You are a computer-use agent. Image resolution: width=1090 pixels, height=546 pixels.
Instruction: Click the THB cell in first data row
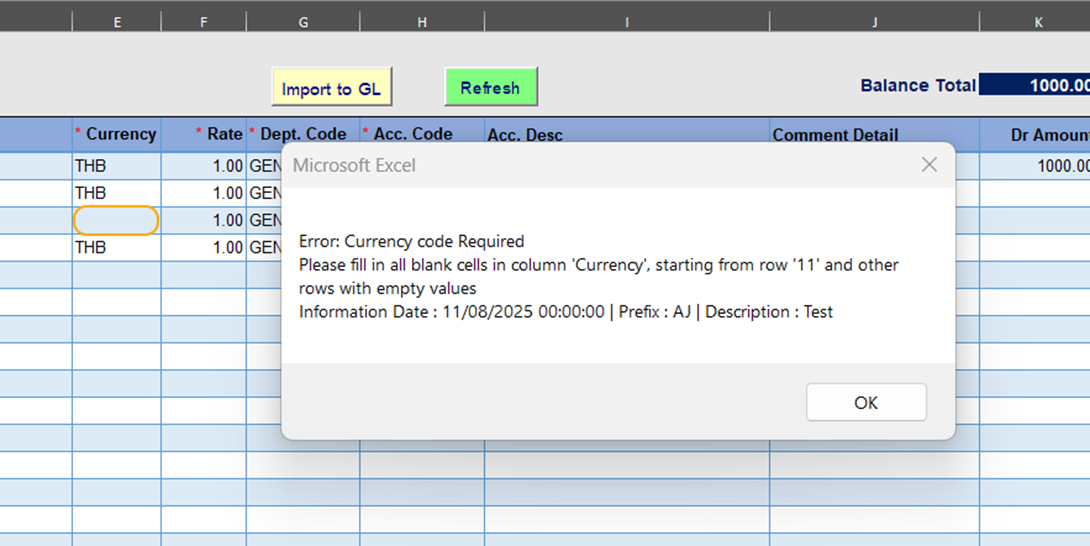point(116,166)
